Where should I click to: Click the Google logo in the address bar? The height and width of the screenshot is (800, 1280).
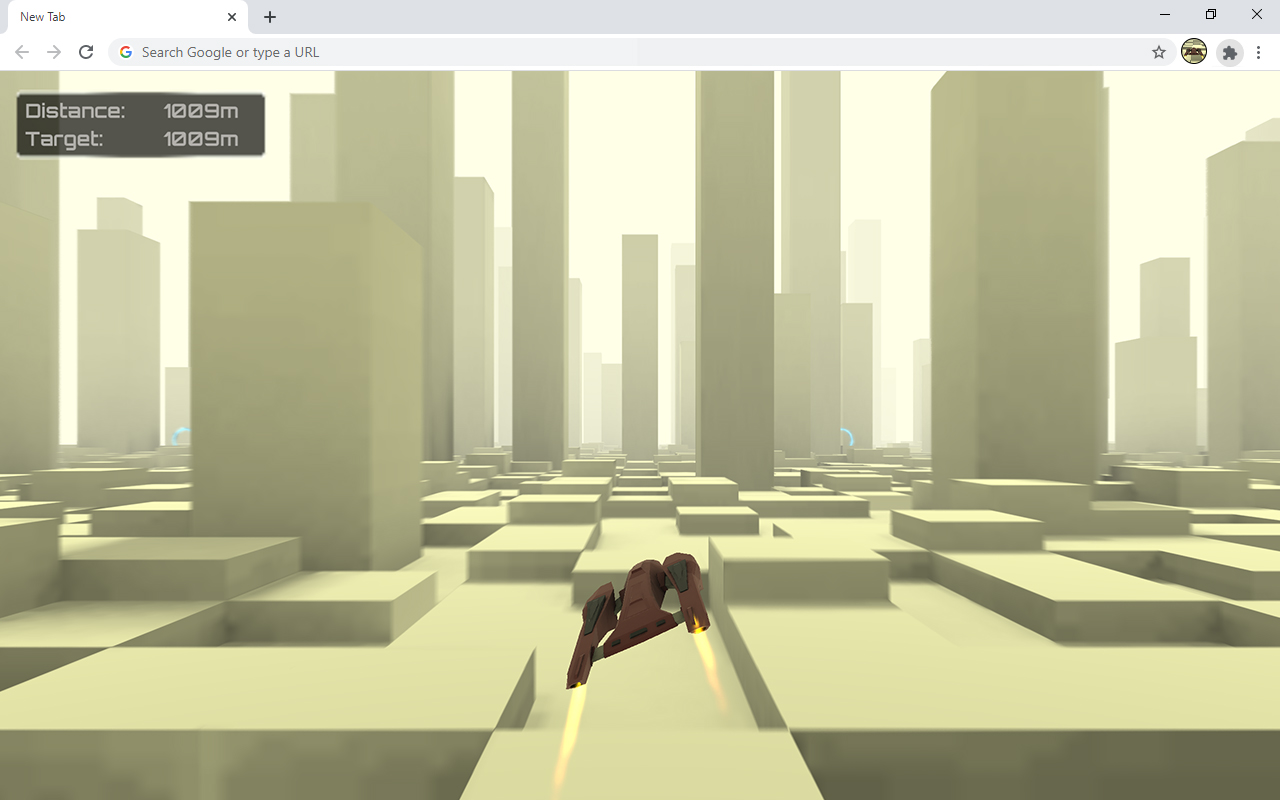126,52
